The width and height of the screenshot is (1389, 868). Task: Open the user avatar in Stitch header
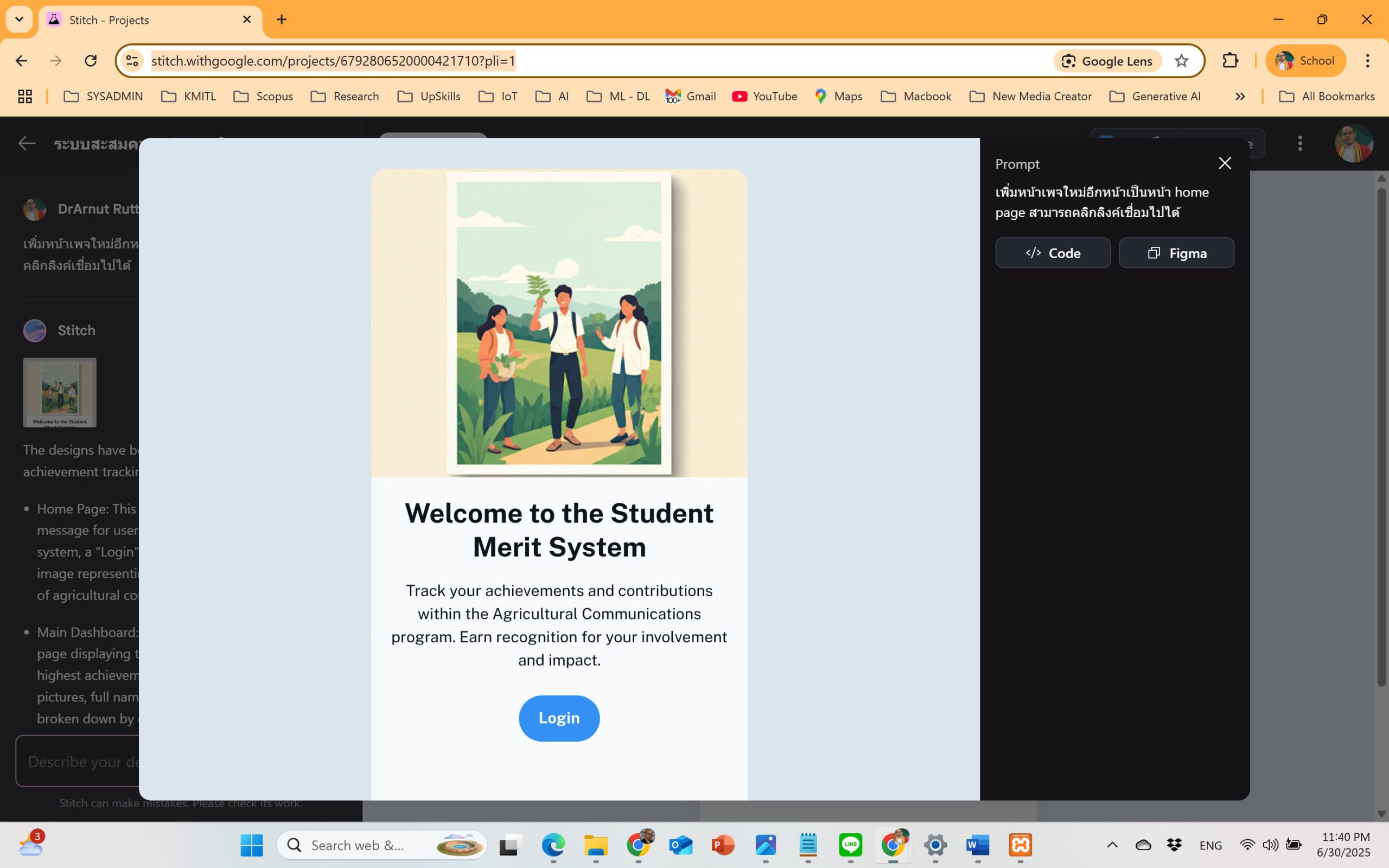click(1353, 144)
